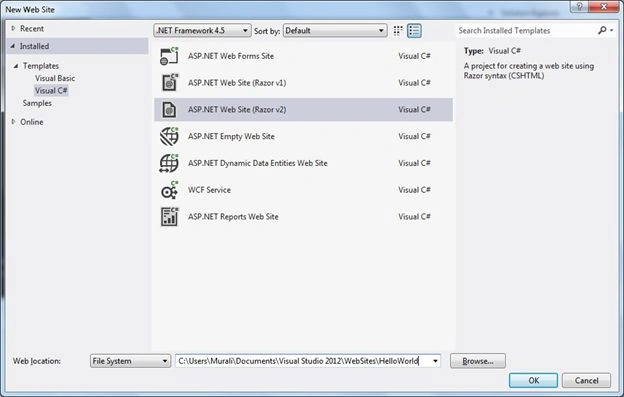Close the New Web Site dialog
Viewport: 624px width, 397px height.
pyautogui.click(x=604, y=6)
